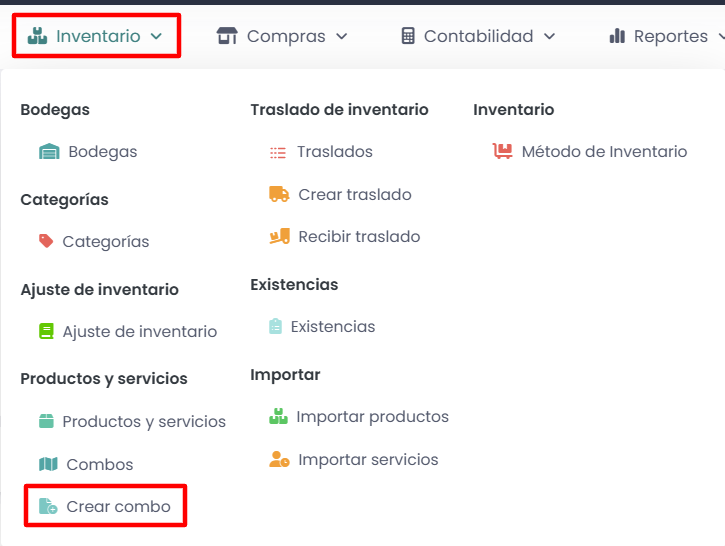Select the Crear combo option
Viewport: 725px width, 546px height.
118,507
